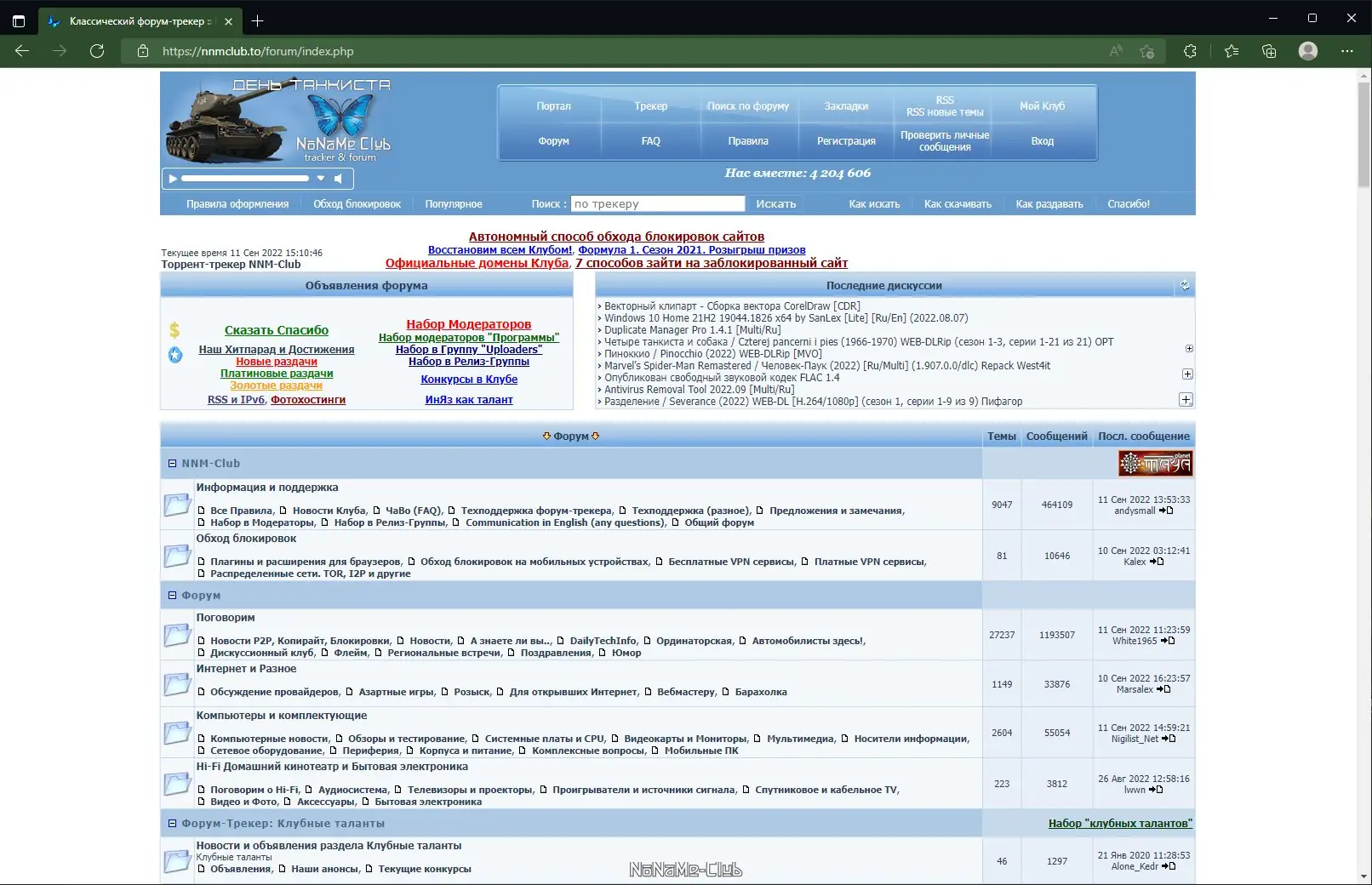The height and width of the screenshot is (885, 1372).
Task: Click the blue star achievements icon
Action: (x=175, y=355)
